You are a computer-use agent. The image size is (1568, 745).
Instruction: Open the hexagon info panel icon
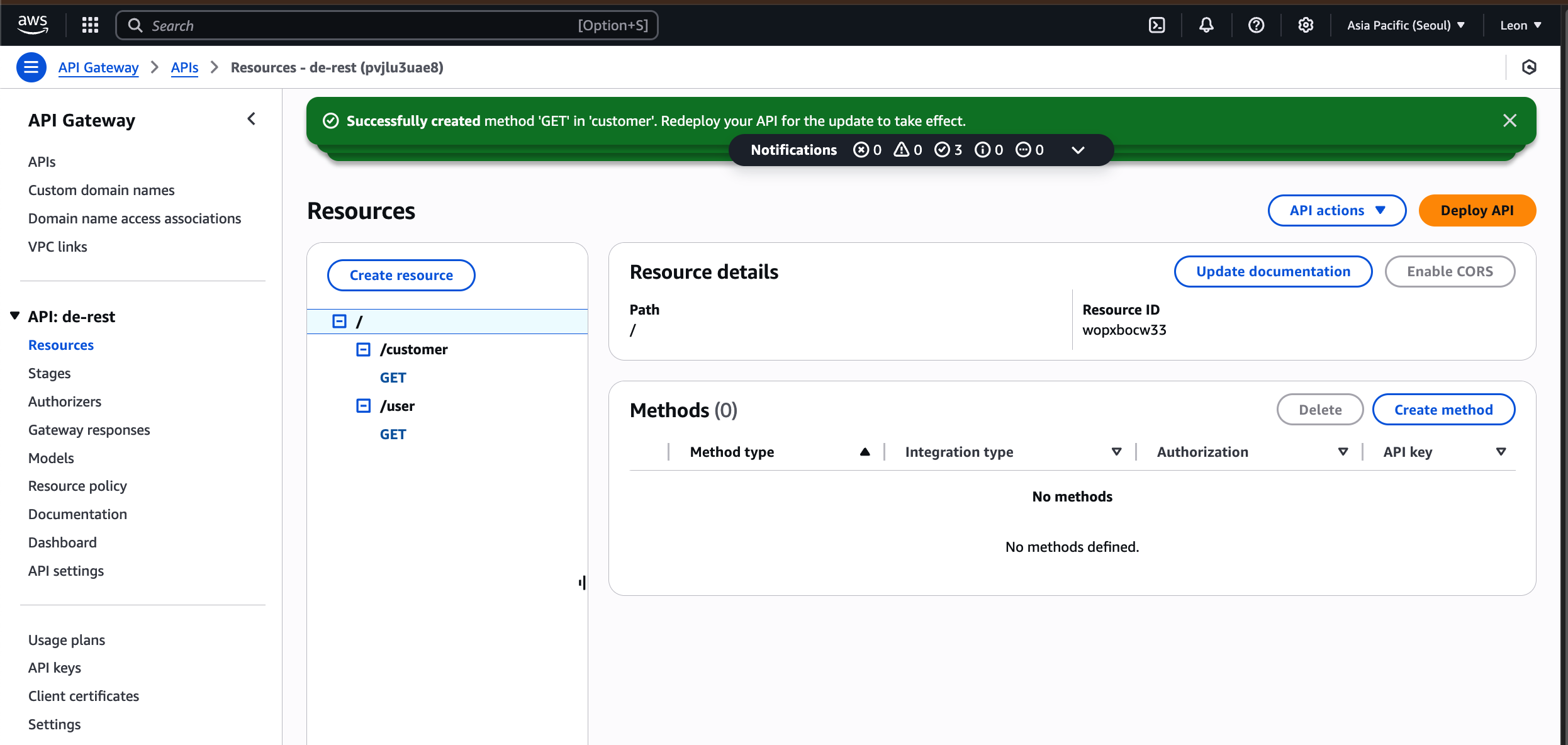tap(1529, 67)
